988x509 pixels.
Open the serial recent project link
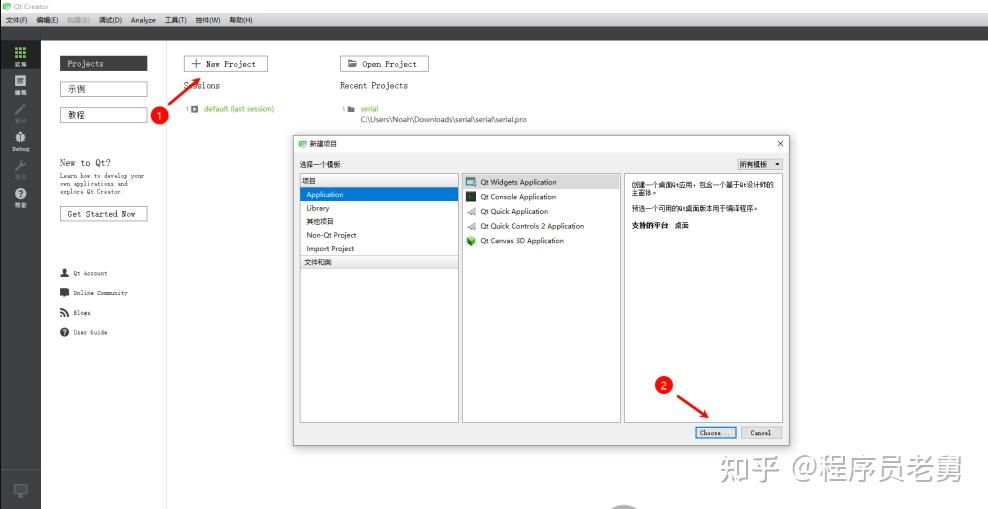pyautogui.click(x=369, y=109)
